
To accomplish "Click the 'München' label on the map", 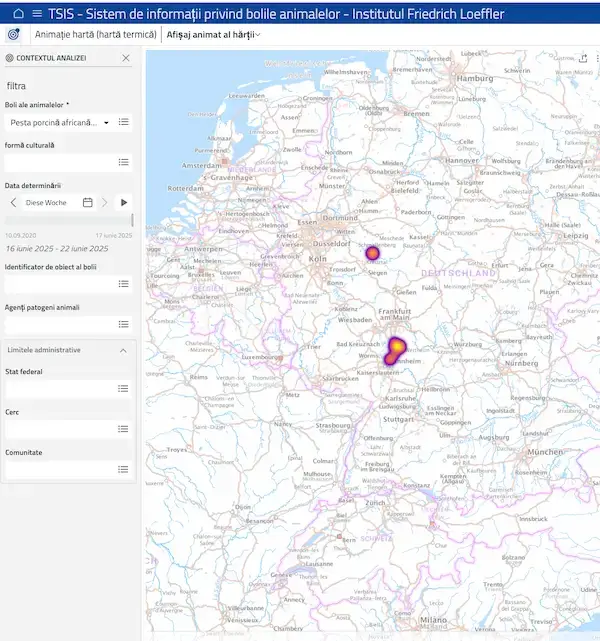I will 545,452.
